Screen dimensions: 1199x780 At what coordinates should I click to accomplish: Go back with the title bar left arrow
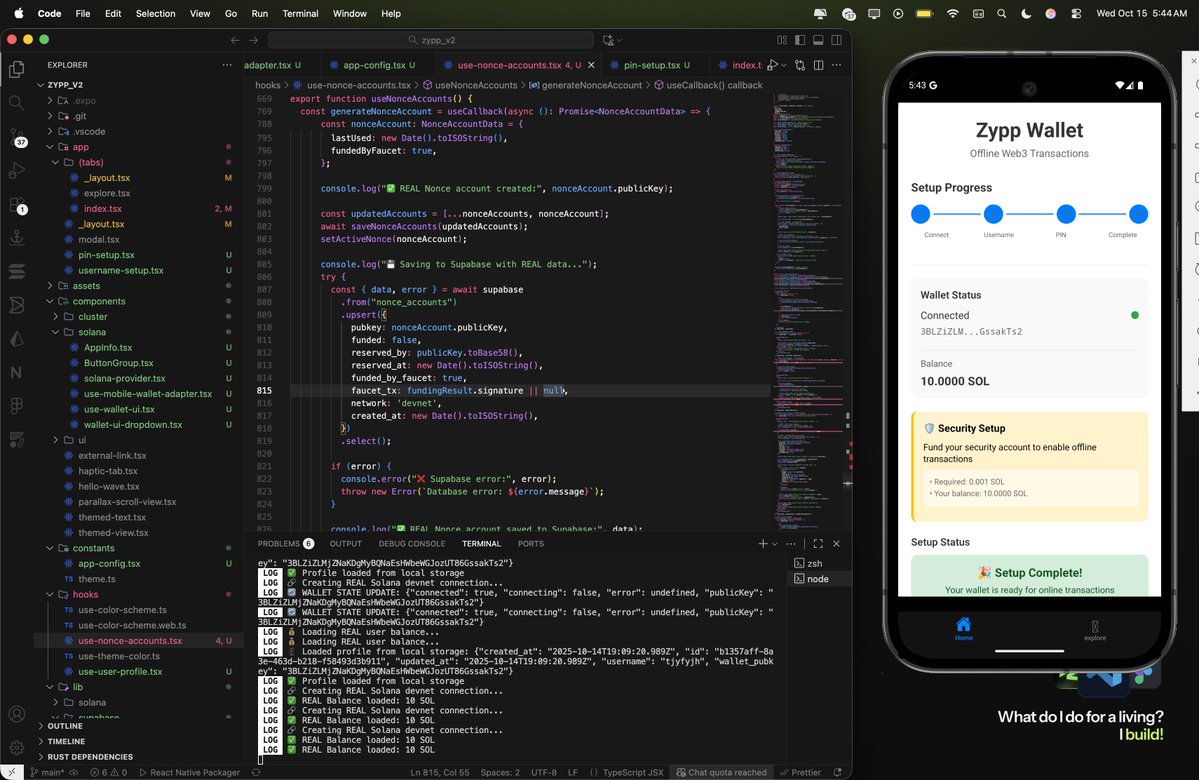tap(235, 40)
